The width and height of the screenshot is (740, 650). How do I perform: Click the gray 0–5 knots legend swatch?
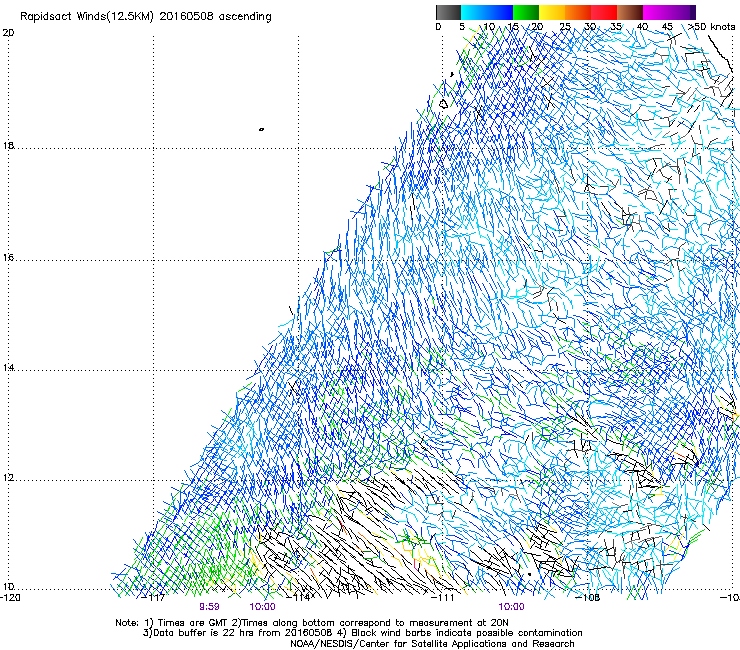448,12
